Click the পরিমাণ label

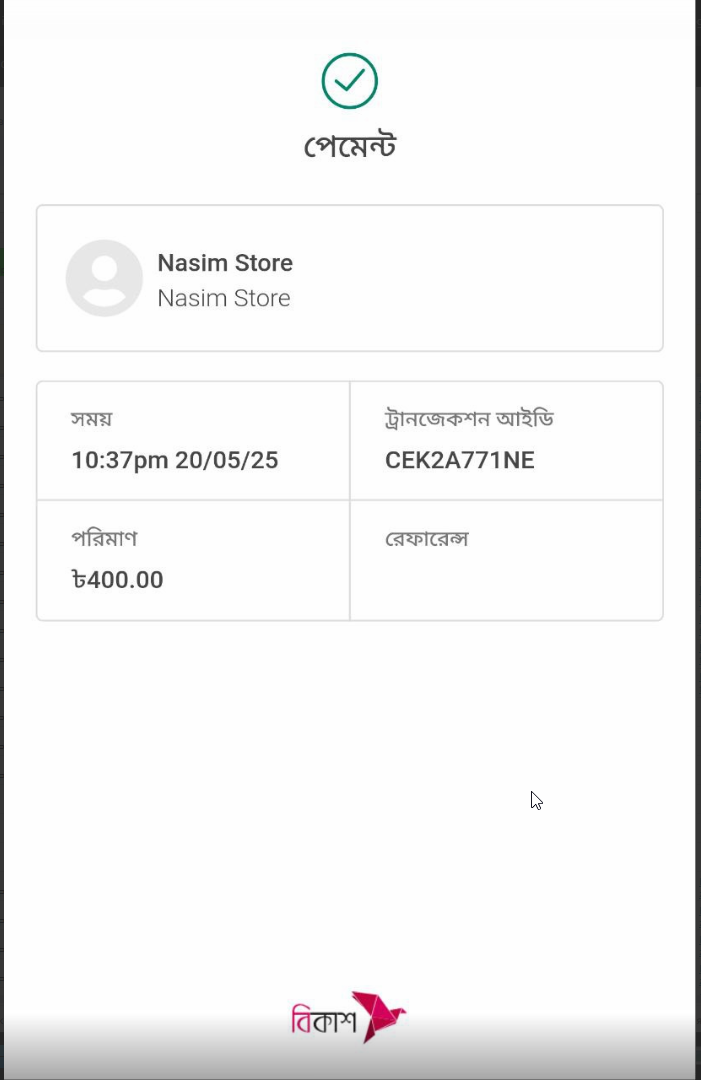(x=105, y=538)
